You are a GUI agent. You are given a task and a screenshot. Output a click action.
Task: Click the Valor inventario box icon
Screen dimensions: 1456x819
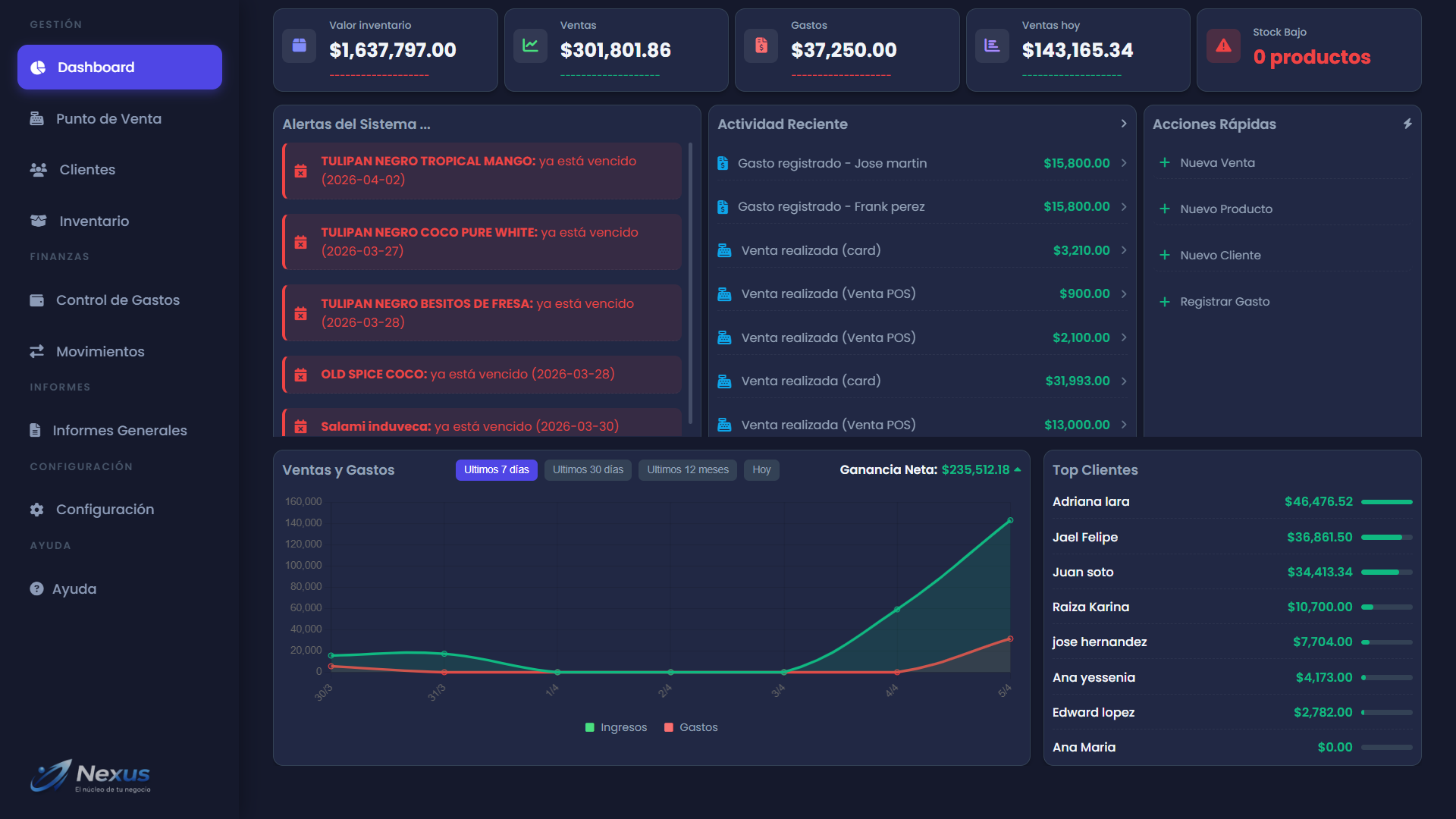tap(299, 46)
